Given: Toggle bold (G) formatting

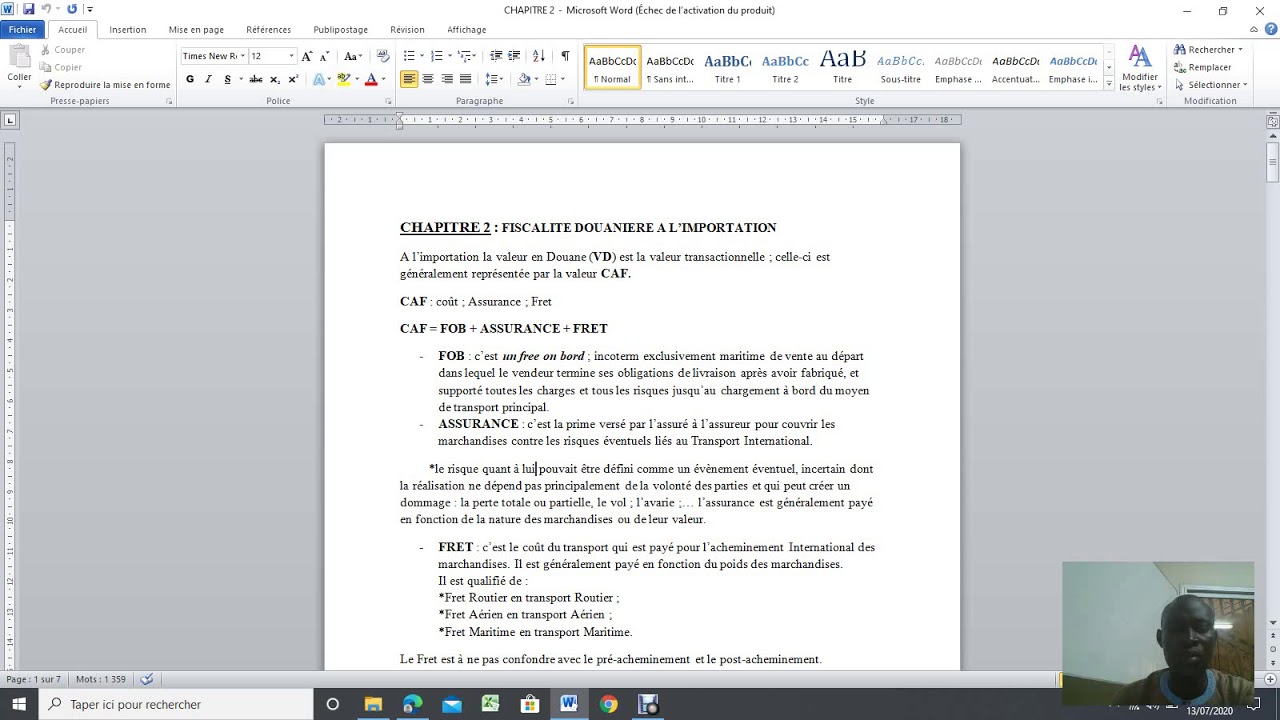Looking at the screenshot, I should 190,79.
